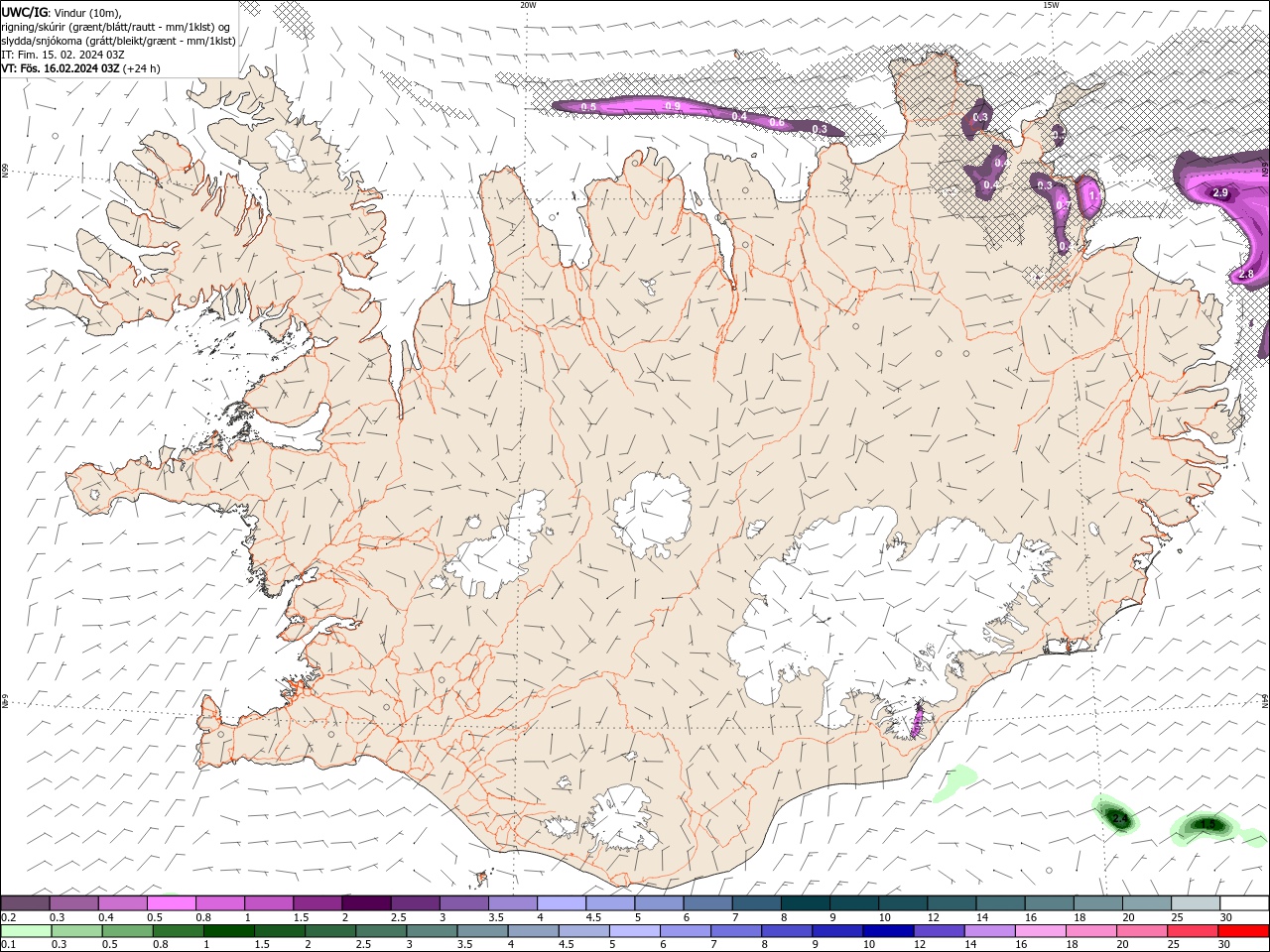
Task: Click the "VT: Fös. 16.02.2024 03Z (+24 h)" line
Action: [x=80, y=68]
